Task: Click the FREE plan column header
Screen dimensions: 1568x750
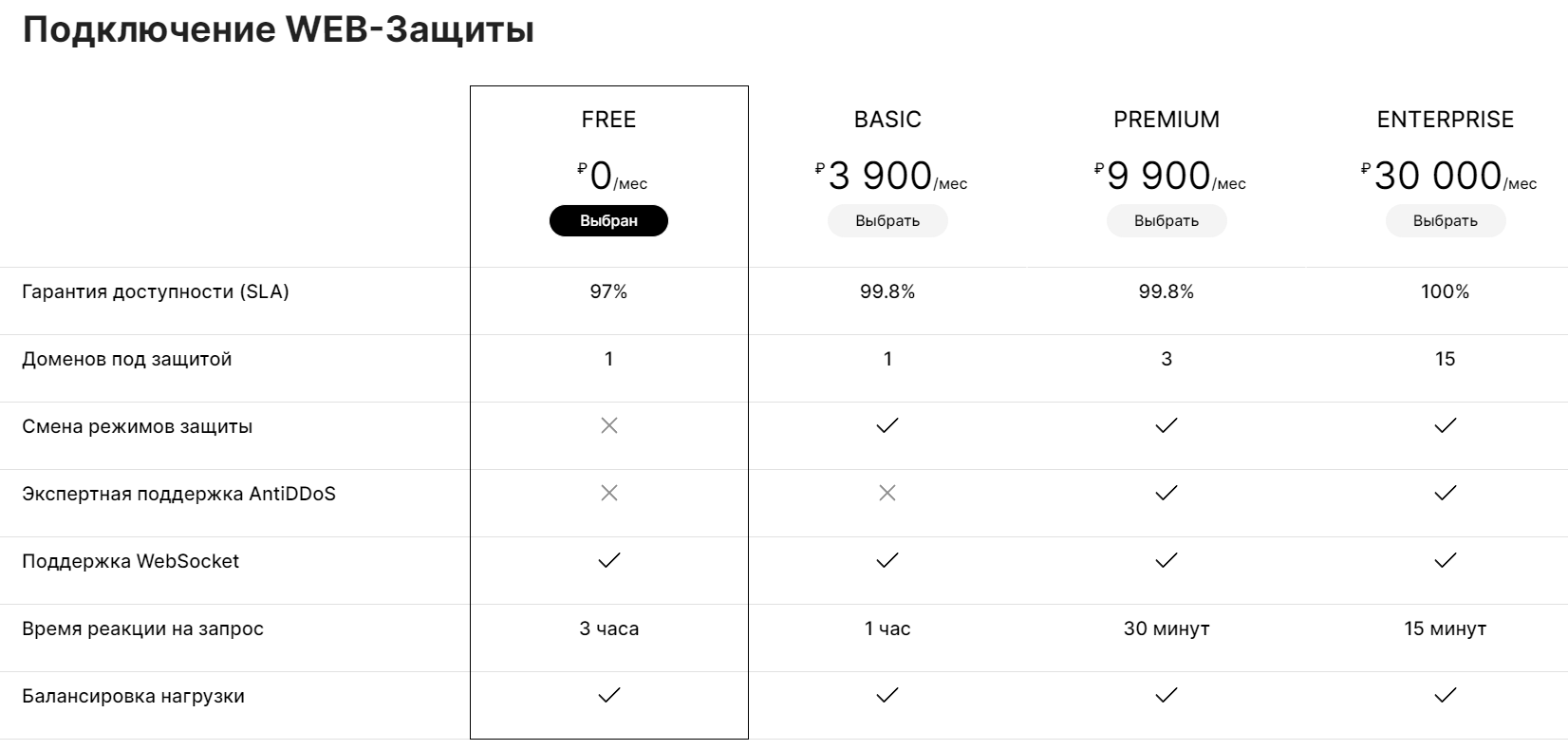Action: (608, 120)
